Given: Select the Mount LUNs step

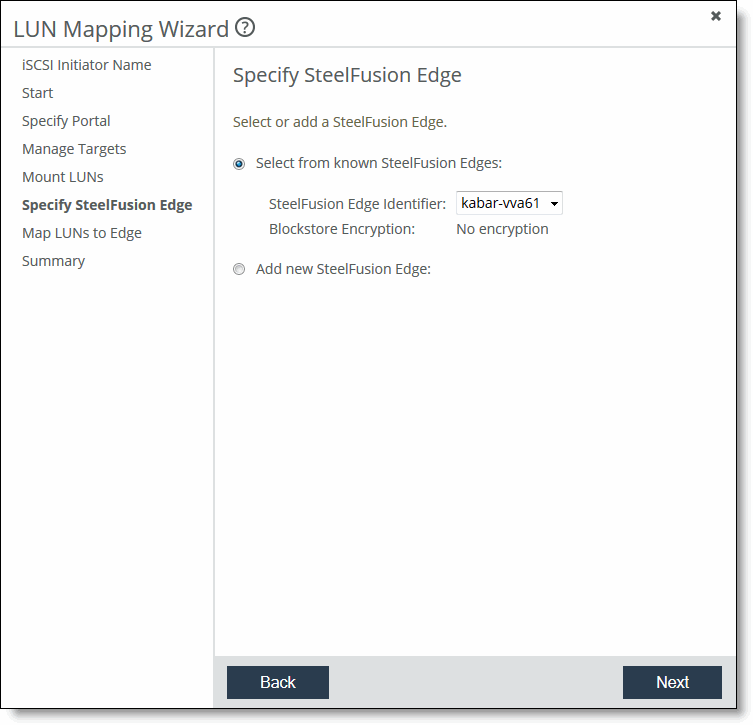Looking at the screenshot, I should (63, 177).
